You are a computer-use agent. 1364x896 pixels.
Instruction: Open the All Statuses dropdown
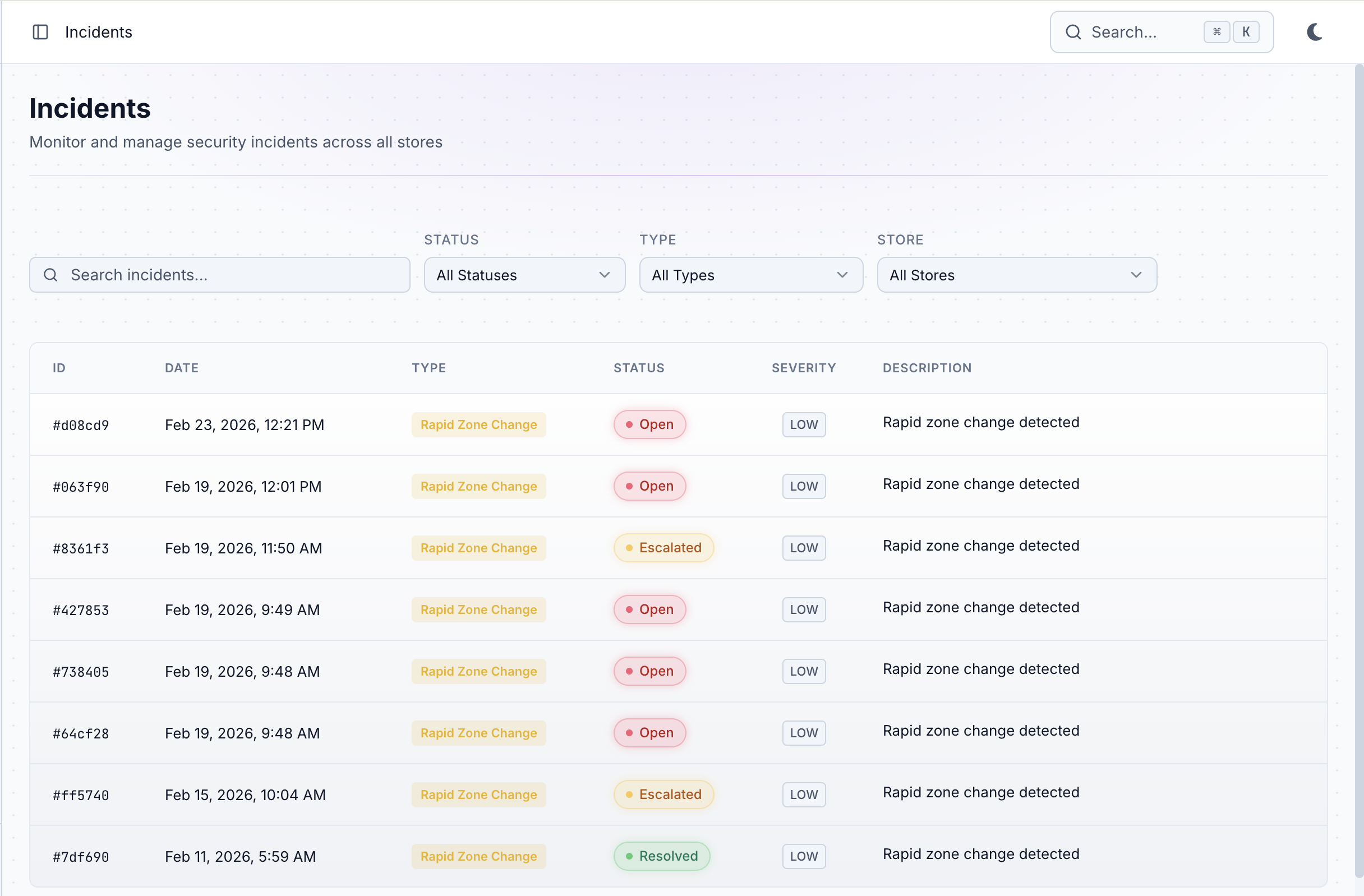point(524,275)
